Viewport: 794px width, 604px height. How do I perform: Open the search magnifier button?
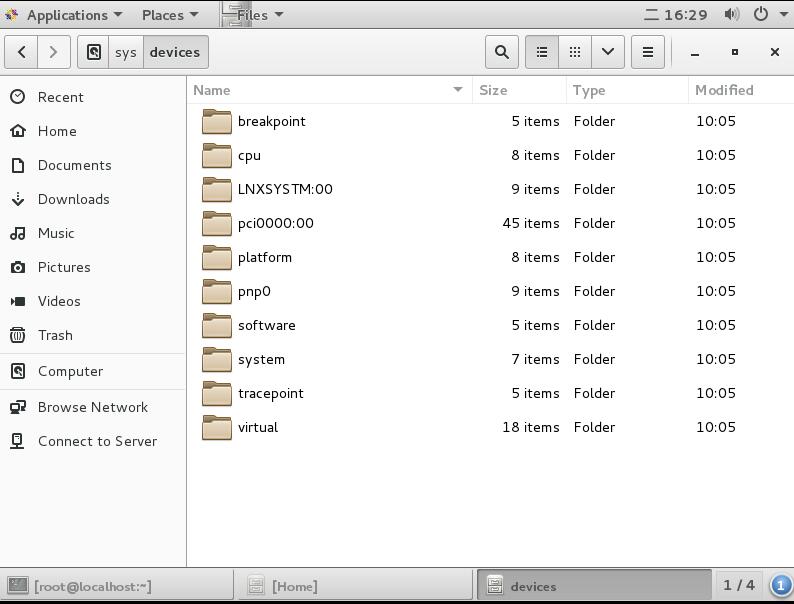pyautogui.click(x=501, y=52)
